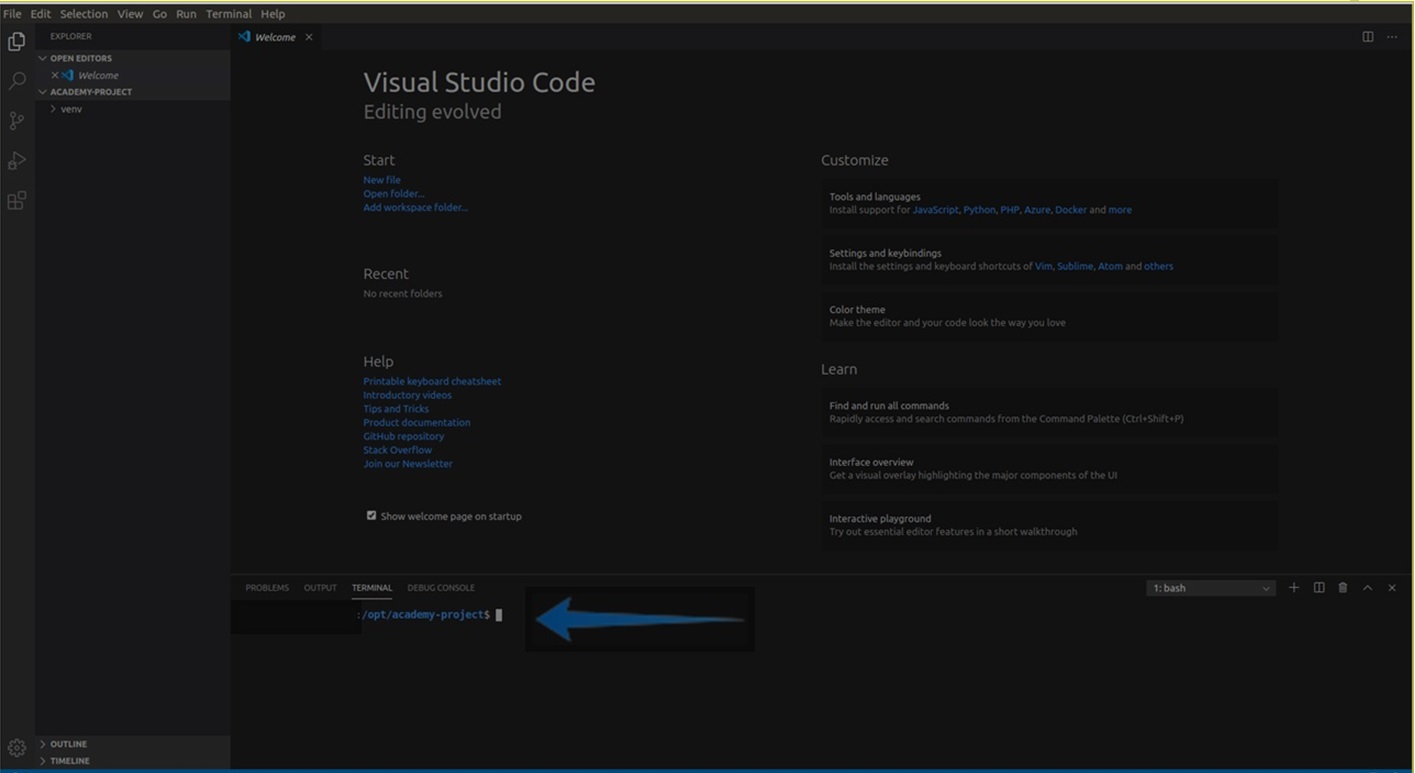The height and width of the screenshot is (773, 1415).
Task: Open the Tips and Tricks link
Action: [x=396, y=409]
